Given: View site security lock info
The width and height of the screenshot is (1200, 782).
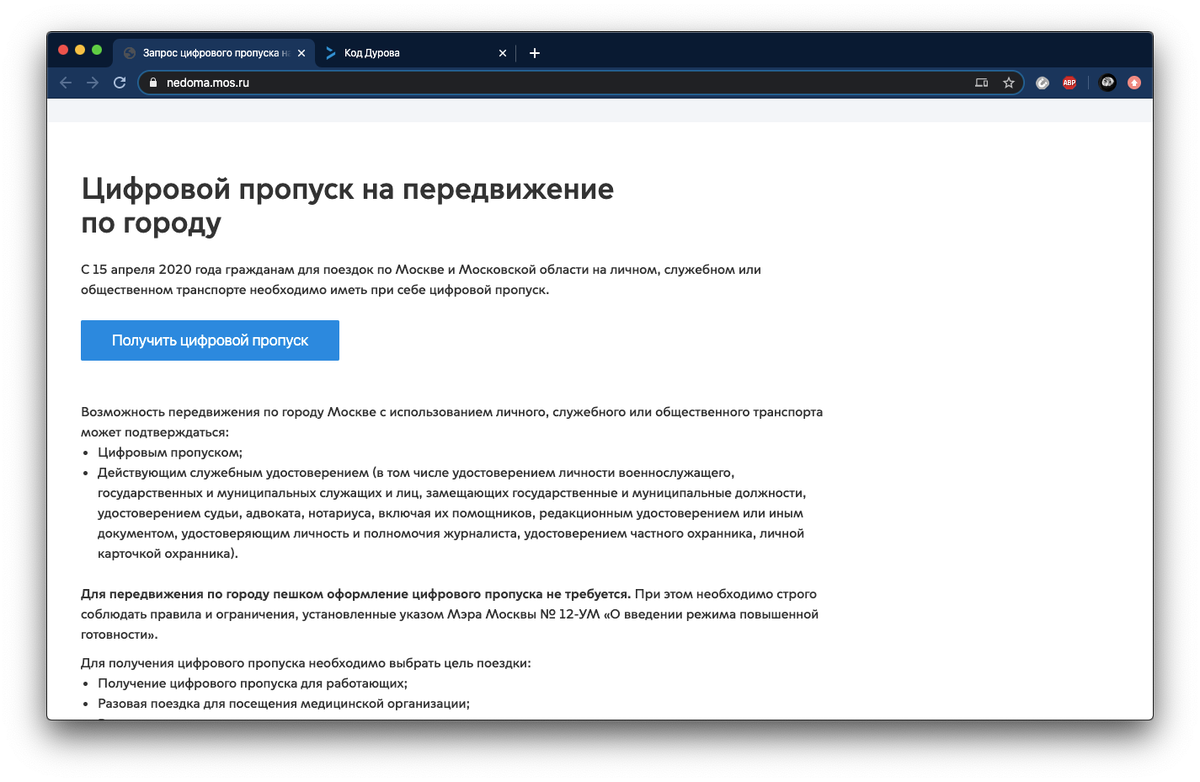Looking at the screenshot, I should (153, 83).
